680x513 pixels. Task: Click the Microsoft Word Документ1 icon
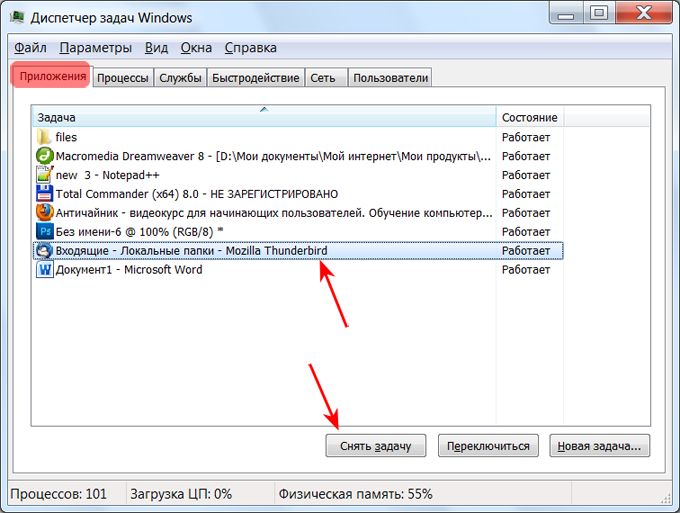(x=44, y=270)
